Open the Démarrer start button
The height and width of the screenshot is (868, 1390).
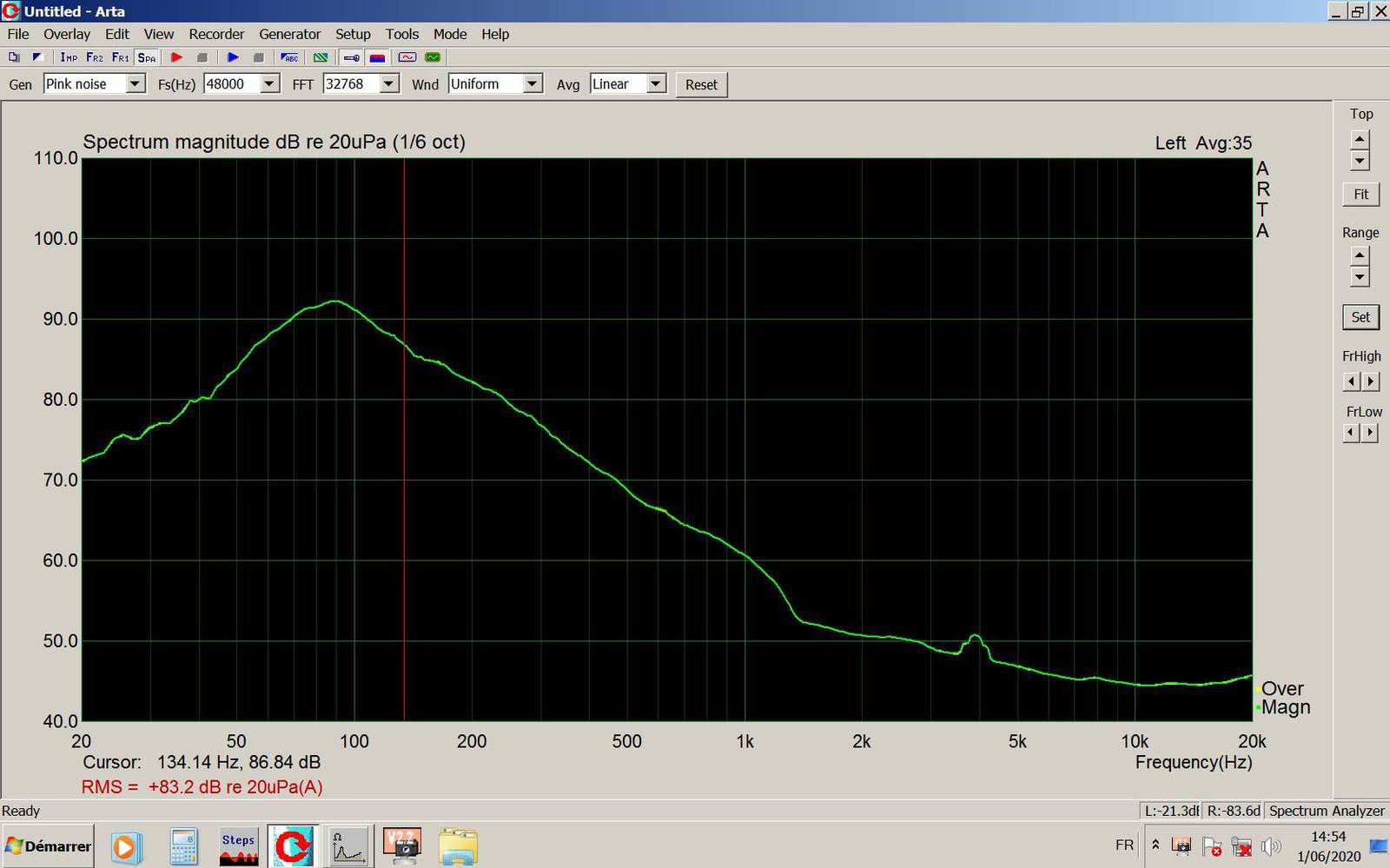coord(48,845)
